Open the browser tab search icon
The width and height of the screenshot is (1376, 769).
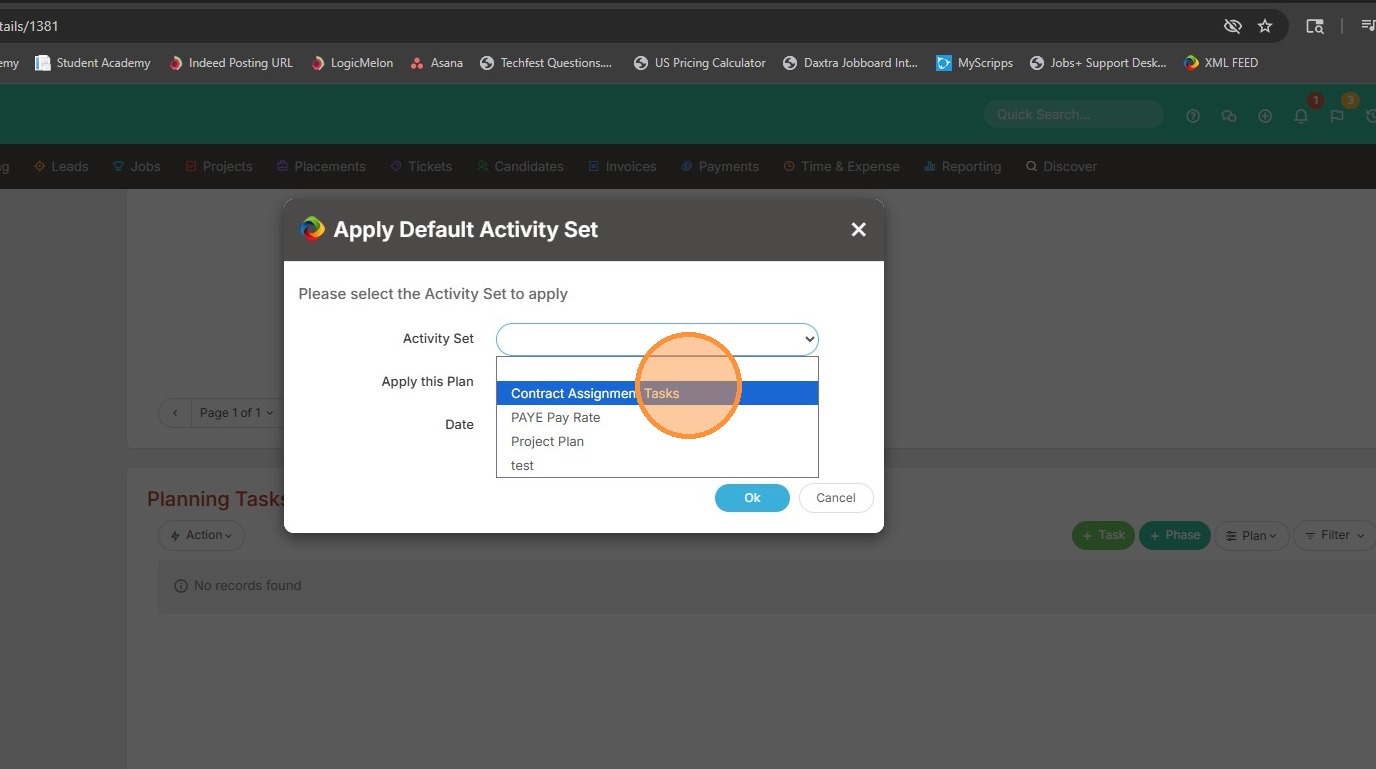pyautogui.click(x=1315, y=26)
